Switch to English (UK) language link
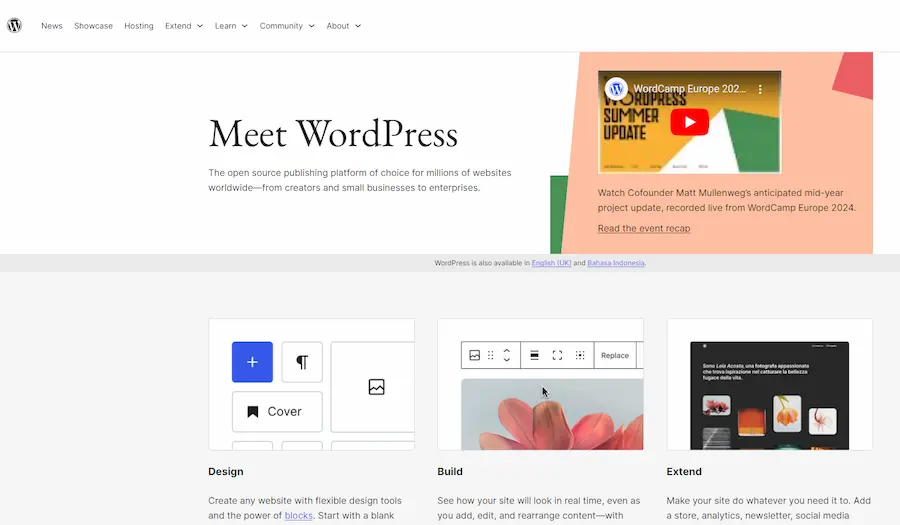This screenshot has width=900, height=525. (551, 263)
